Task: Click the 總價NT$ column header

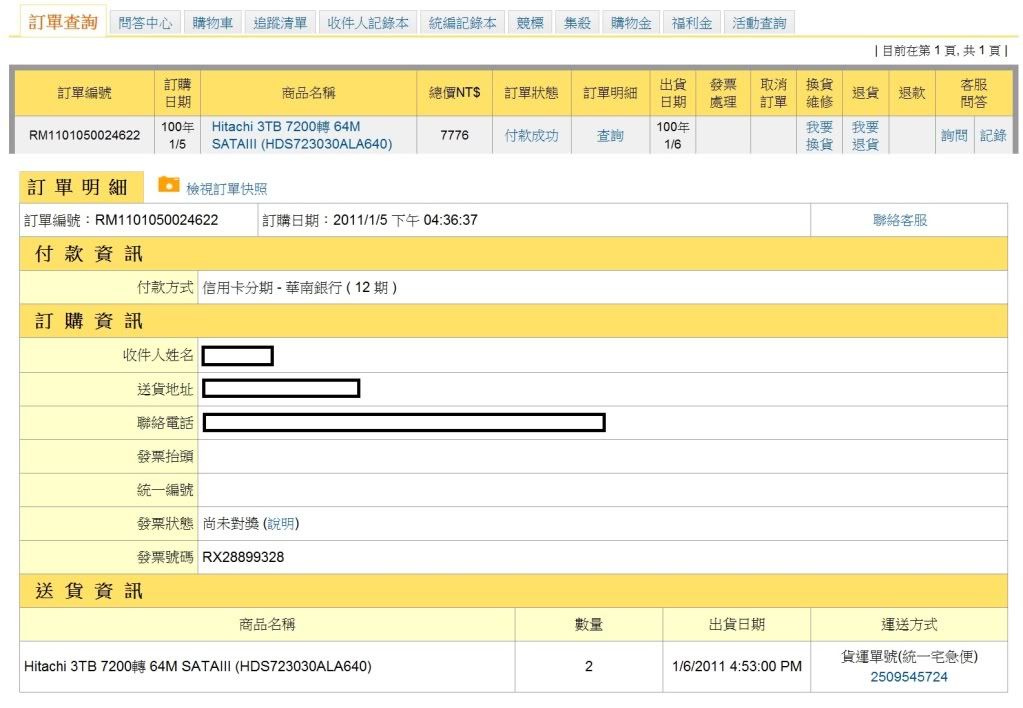Action: pos(455,93)
